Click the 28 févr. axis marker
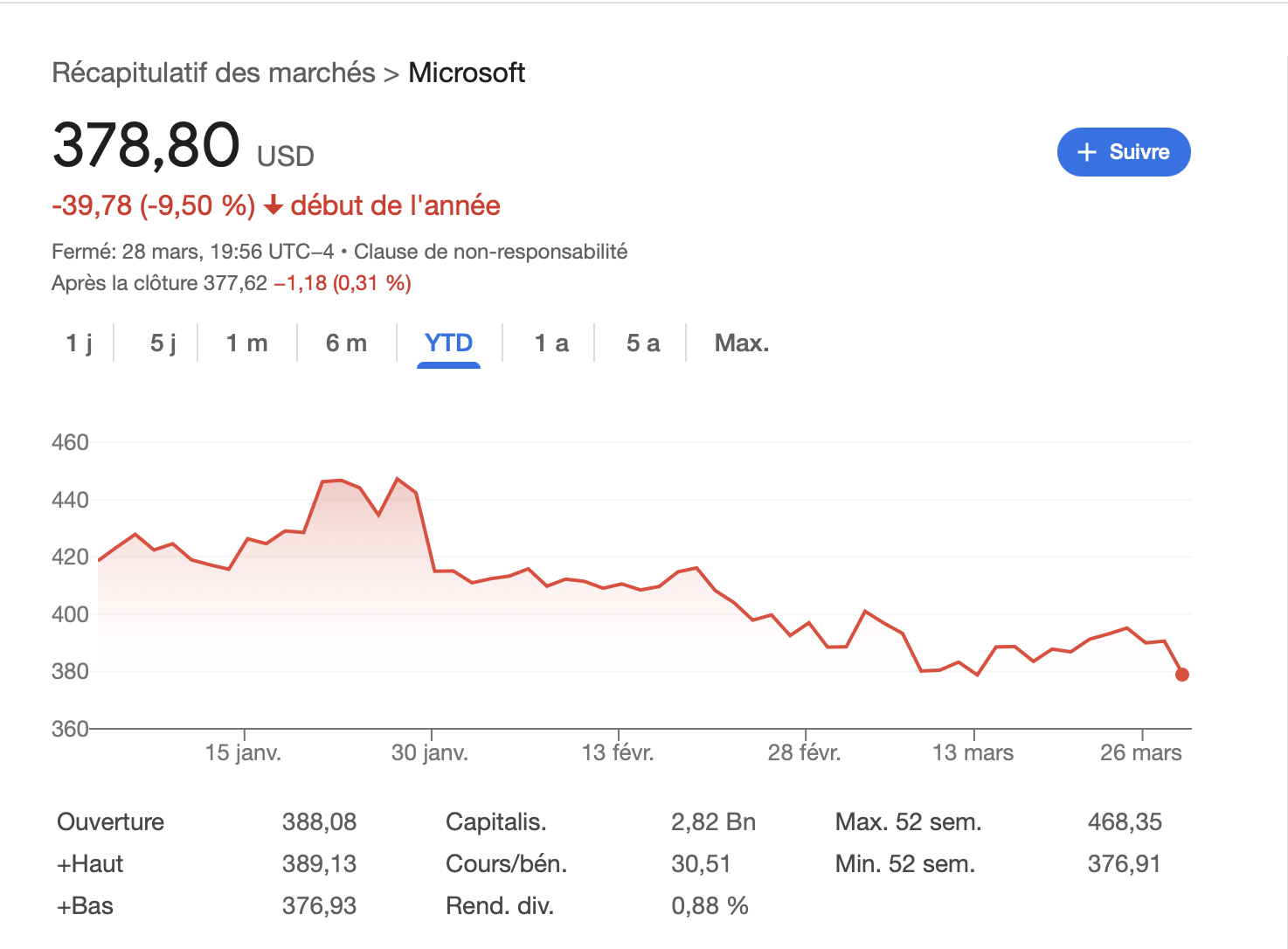The height and width of the screenshot is (949, 1288). click(x=804, y=752)
